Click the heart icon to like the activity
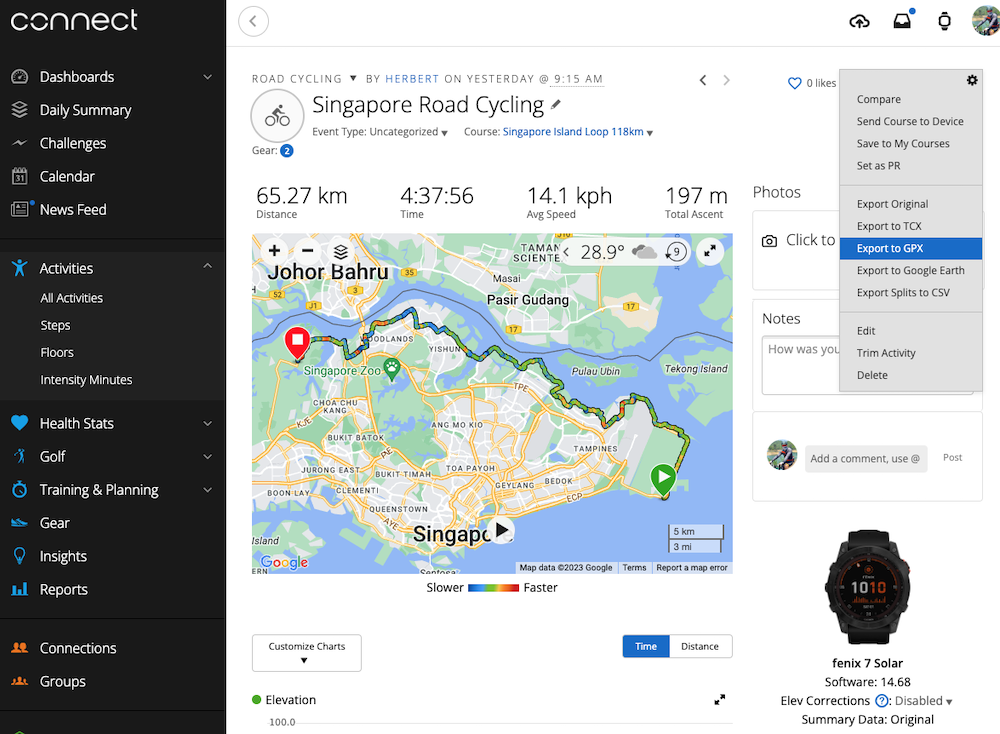 (795, 83)
